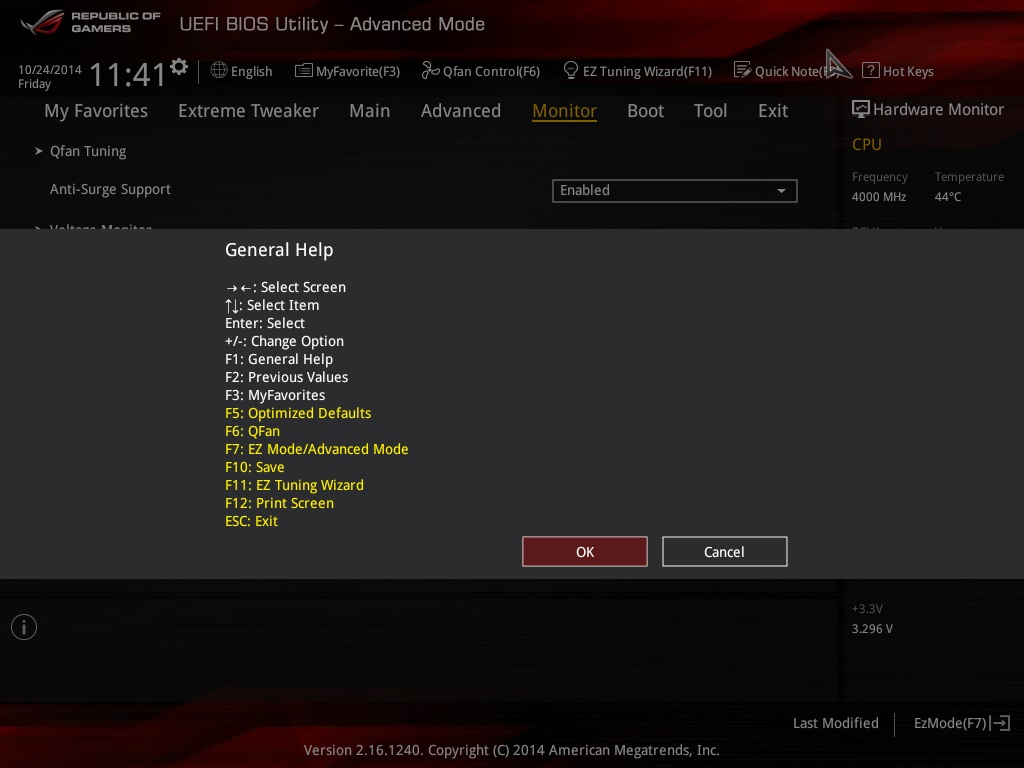
Task: Click the 'F12: Print Screen' help line
Action: coord(280,503)
